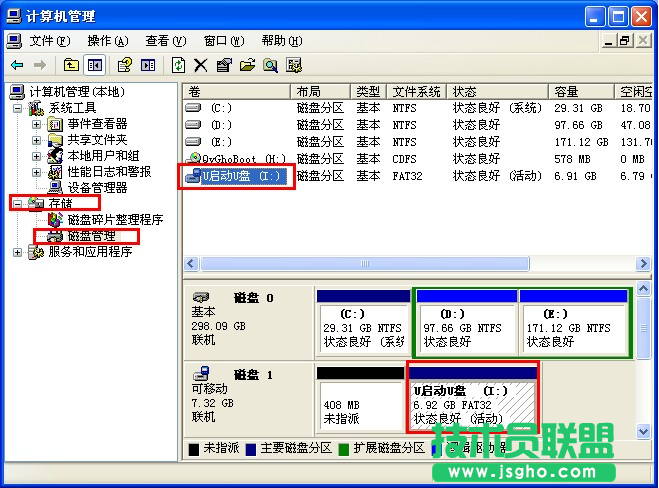Click the Refresh toolbar icon
659x488 pixels.
point(178,65)
